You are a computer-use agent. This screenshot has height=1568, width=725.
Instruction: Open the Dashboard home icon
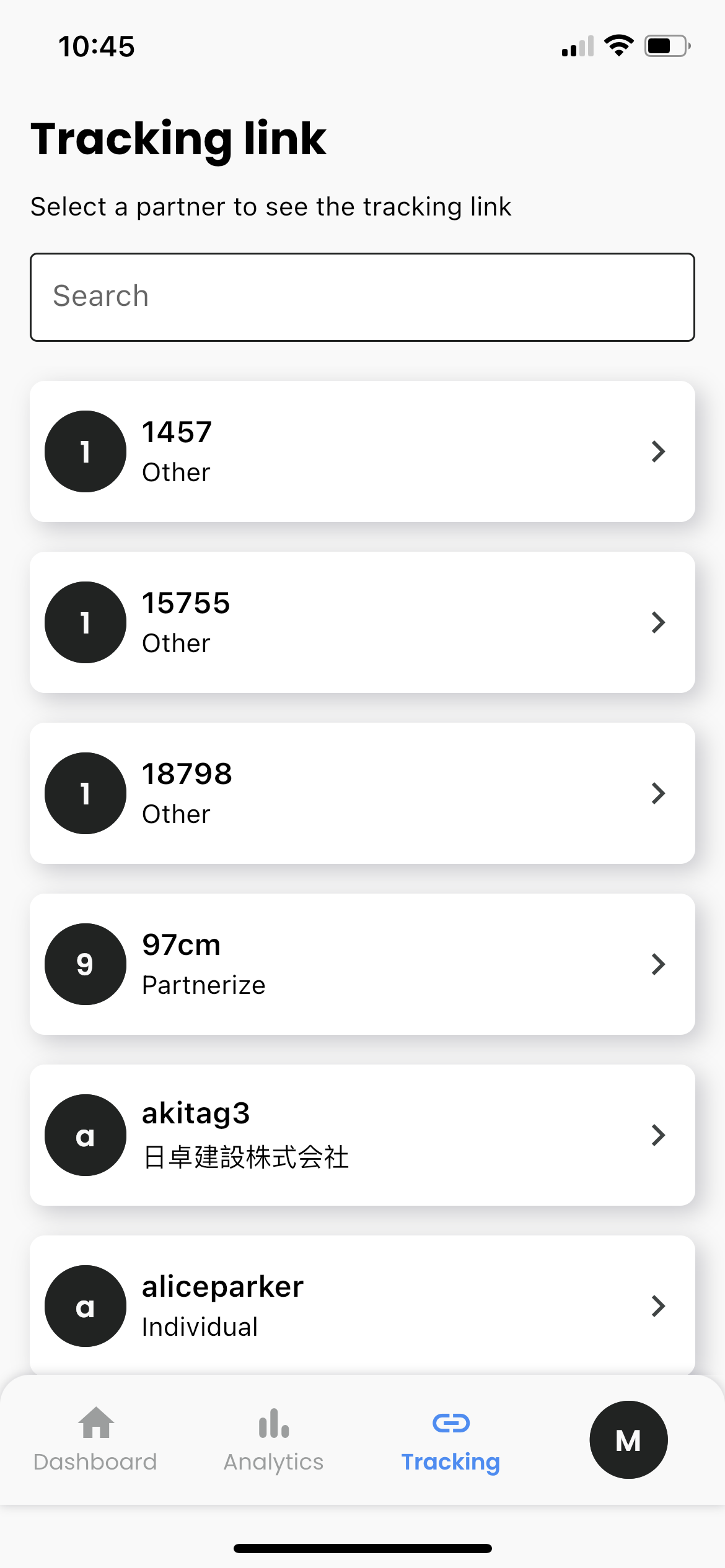pos(96,1422)
